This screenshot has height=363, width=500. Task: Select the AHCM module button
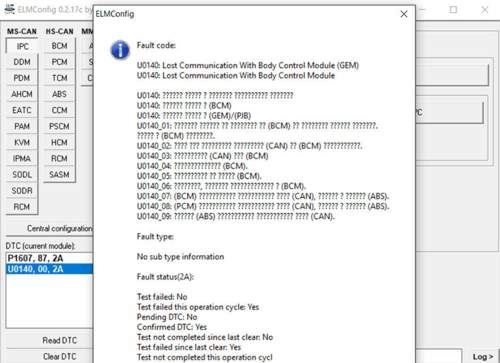click(x=22, y=94)
